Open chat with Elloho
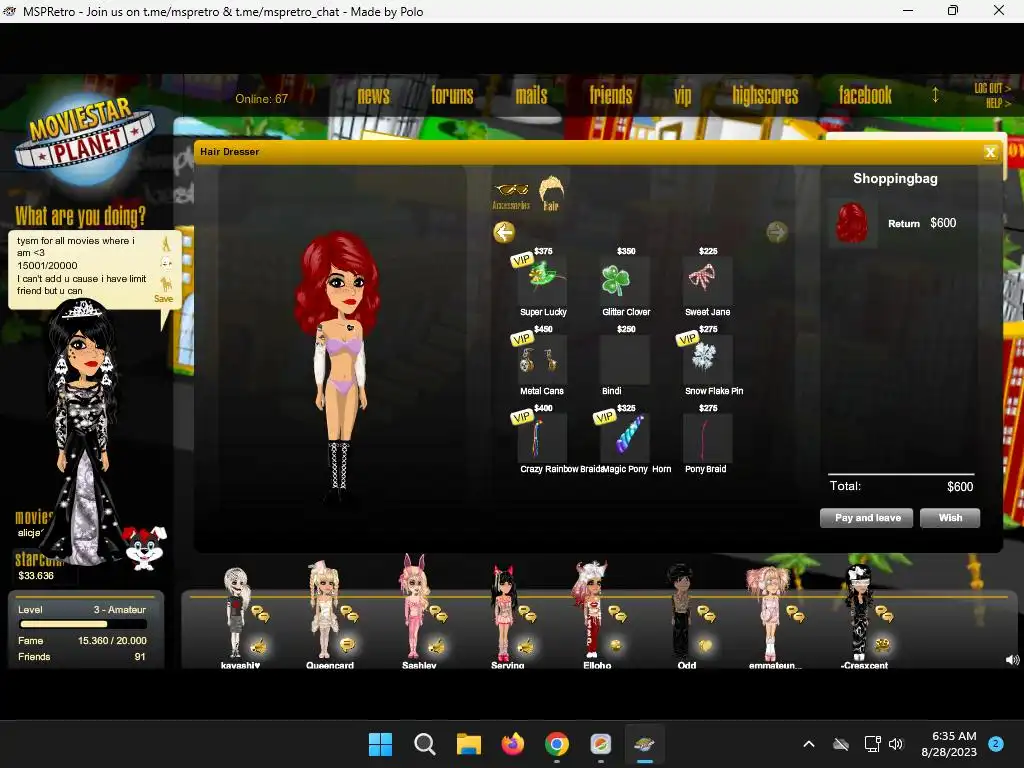Screen dimensions: 1024x768 pos(617,614)
